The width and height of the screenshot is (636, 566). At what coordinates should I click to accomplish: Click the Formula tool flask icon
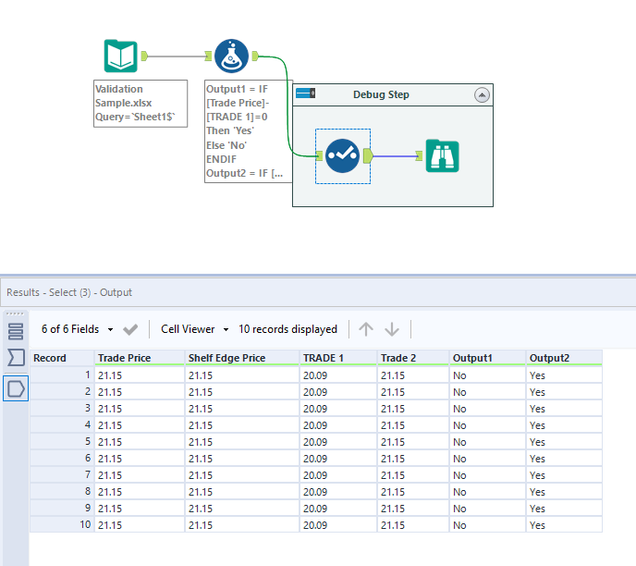[x=232, y=57]
